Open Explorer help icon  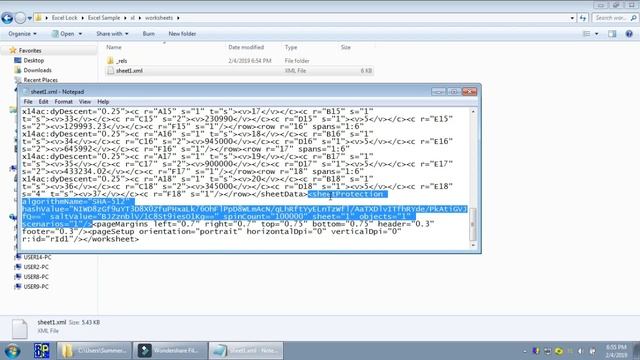coord(629,34)
